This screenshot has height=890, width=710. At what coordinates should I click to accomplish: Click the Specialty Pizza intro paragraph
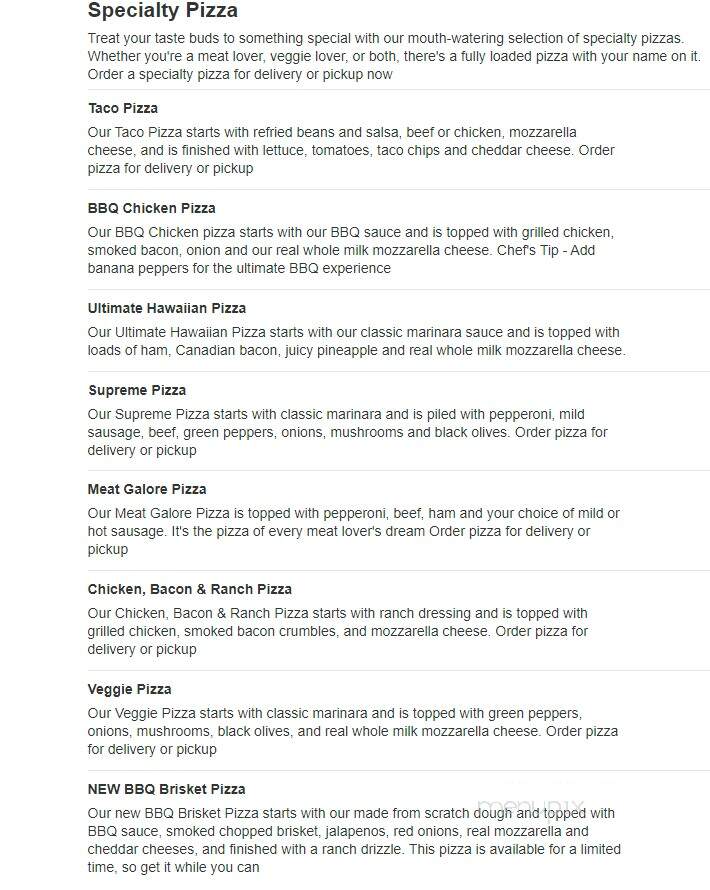click(x=394, y=56)
